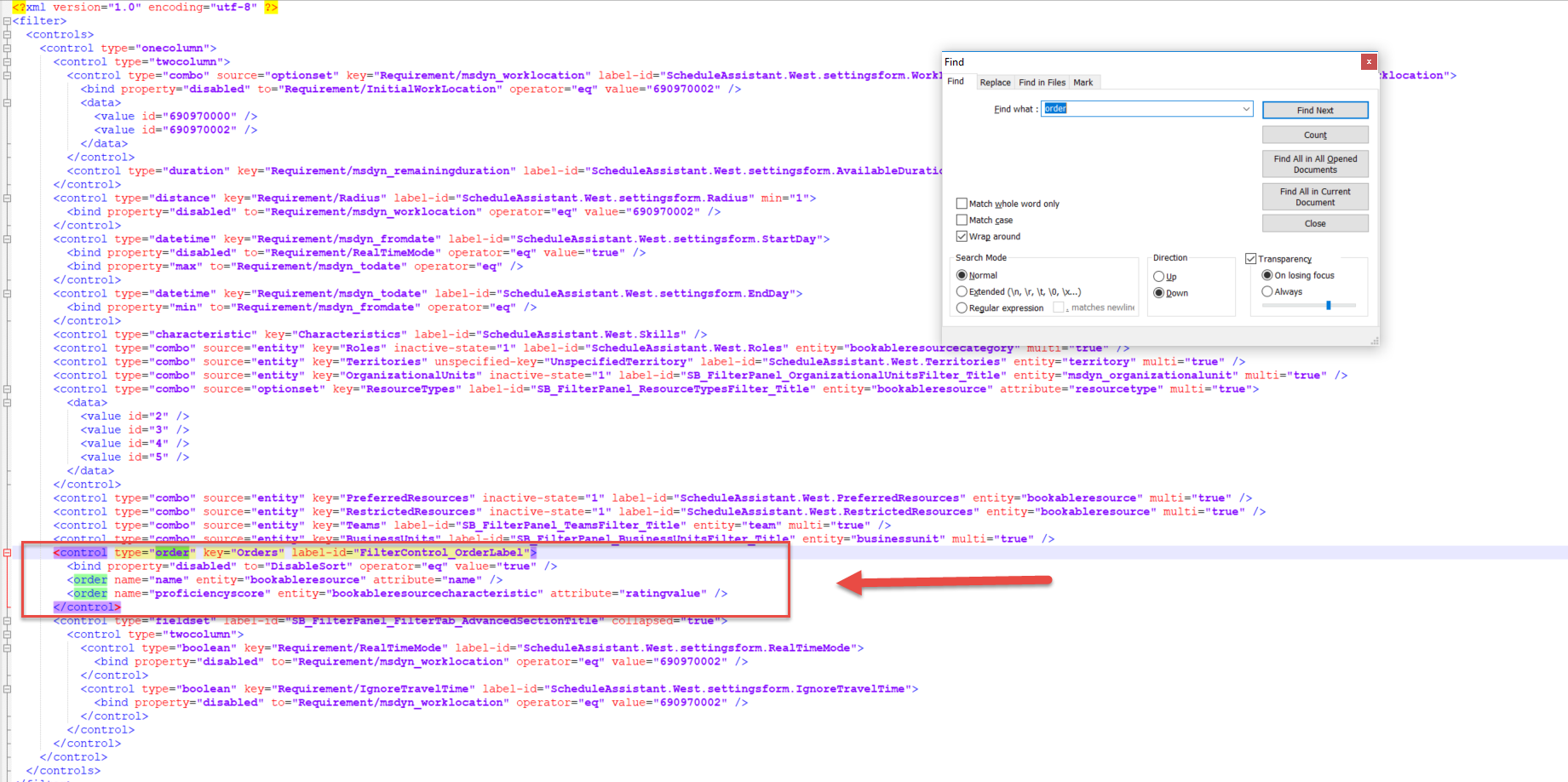This screenshot has height=782, width=1568.
Task: Click the Count button
Action: click(x=1315, y=135)
